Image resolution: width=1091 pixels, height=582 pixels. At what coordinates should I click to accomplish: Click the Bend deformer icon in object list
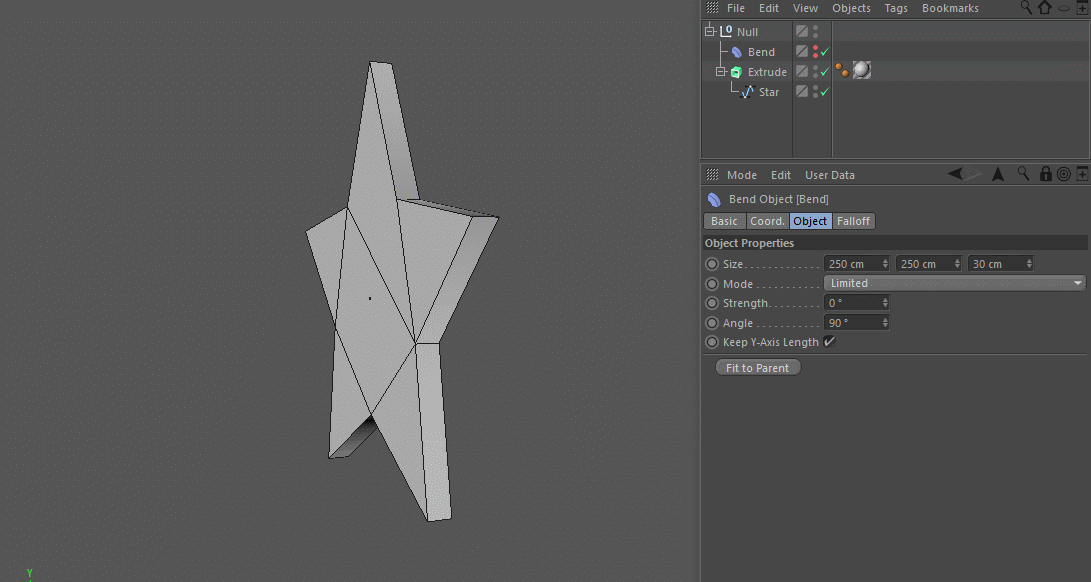pos(736,52)
